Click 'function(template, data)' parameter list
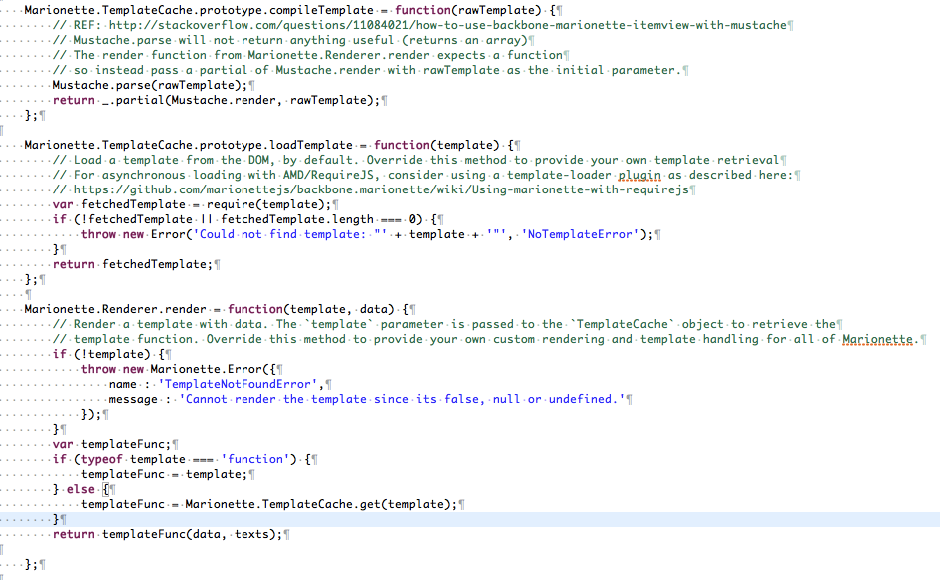Viewport: 940px width, 580px height. (x=311, y=309)
